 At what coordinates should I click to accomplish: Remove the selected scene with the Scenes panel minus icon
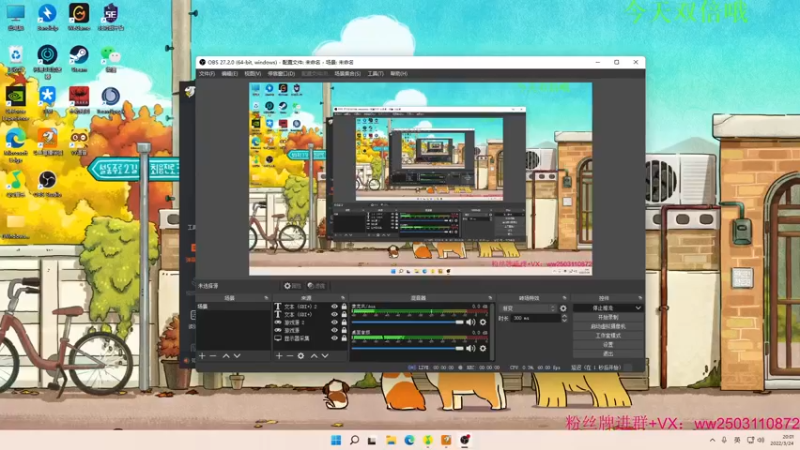[213, 356]
